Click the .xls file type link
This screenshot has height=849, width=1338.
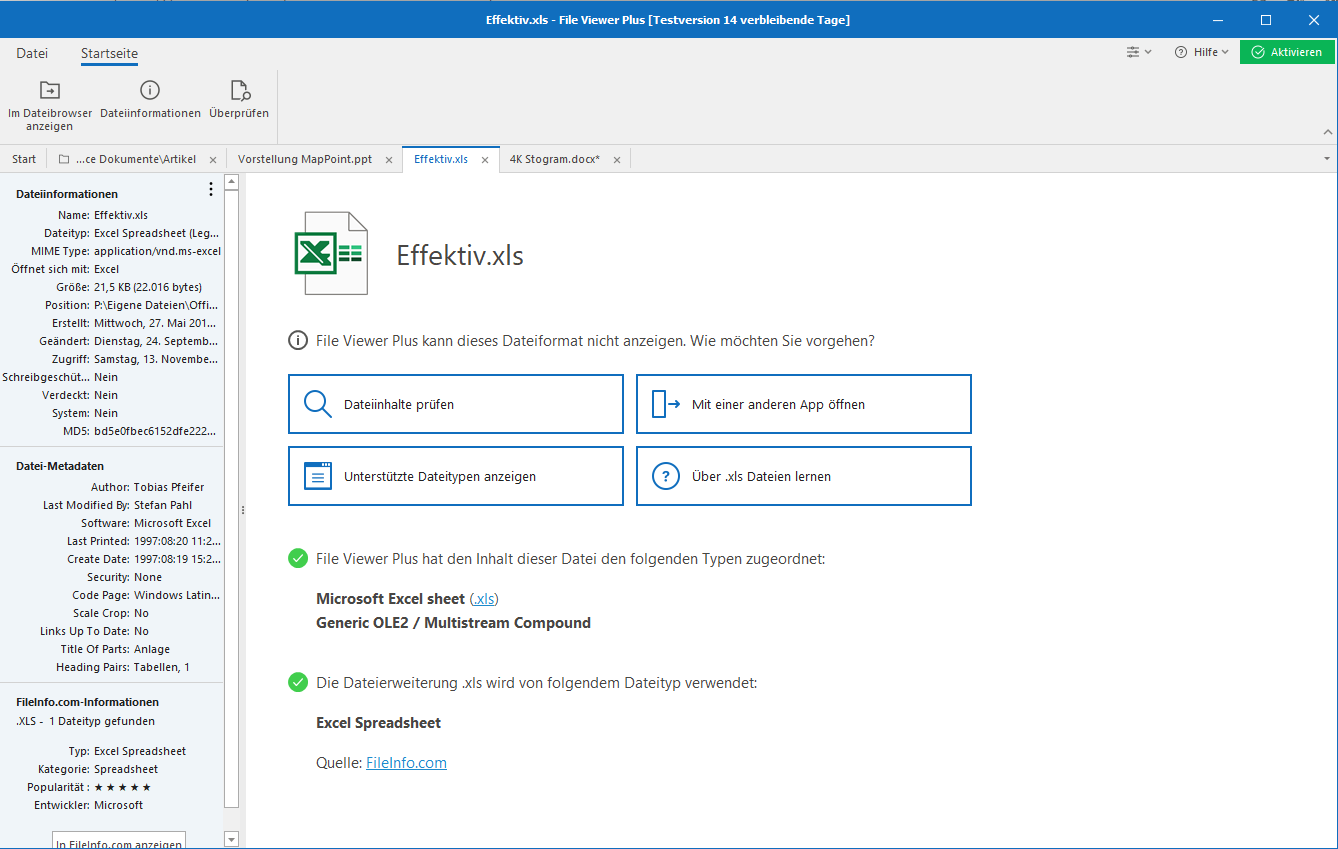tap(484, 599)
